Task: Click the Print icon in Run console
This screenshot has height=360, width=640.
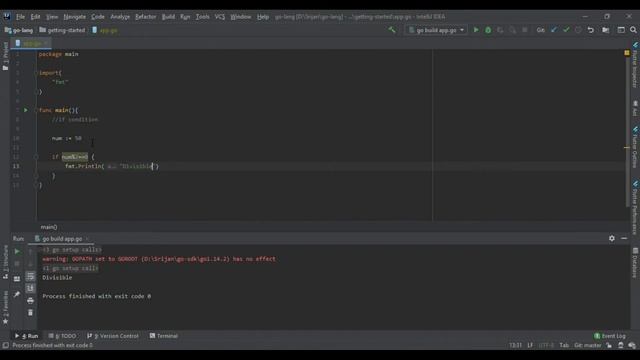Action: (30, 300)
